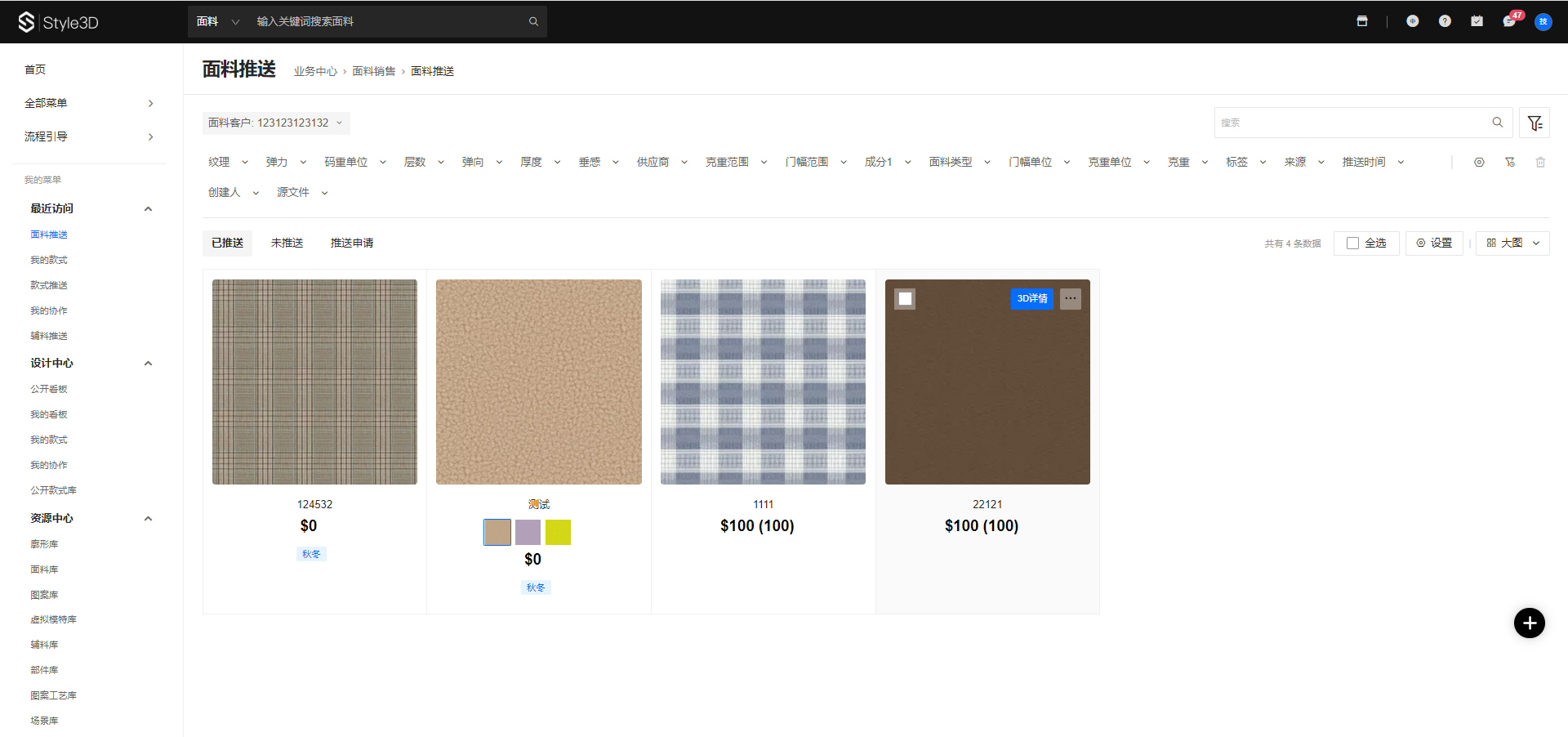
Task: Switch to the 推送申请 tab
Action: [352, 243]
